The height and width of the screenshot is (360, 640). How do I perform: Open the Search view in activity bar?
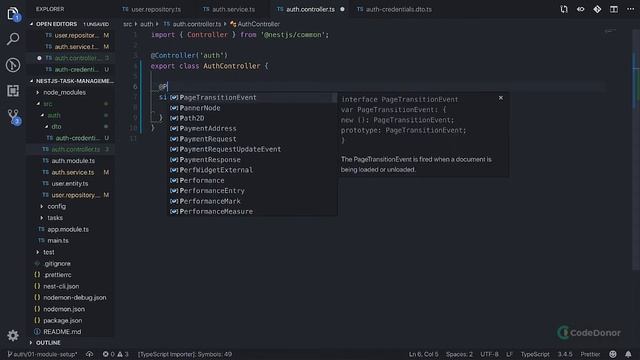pyautogui.click(x=13, y=39)
